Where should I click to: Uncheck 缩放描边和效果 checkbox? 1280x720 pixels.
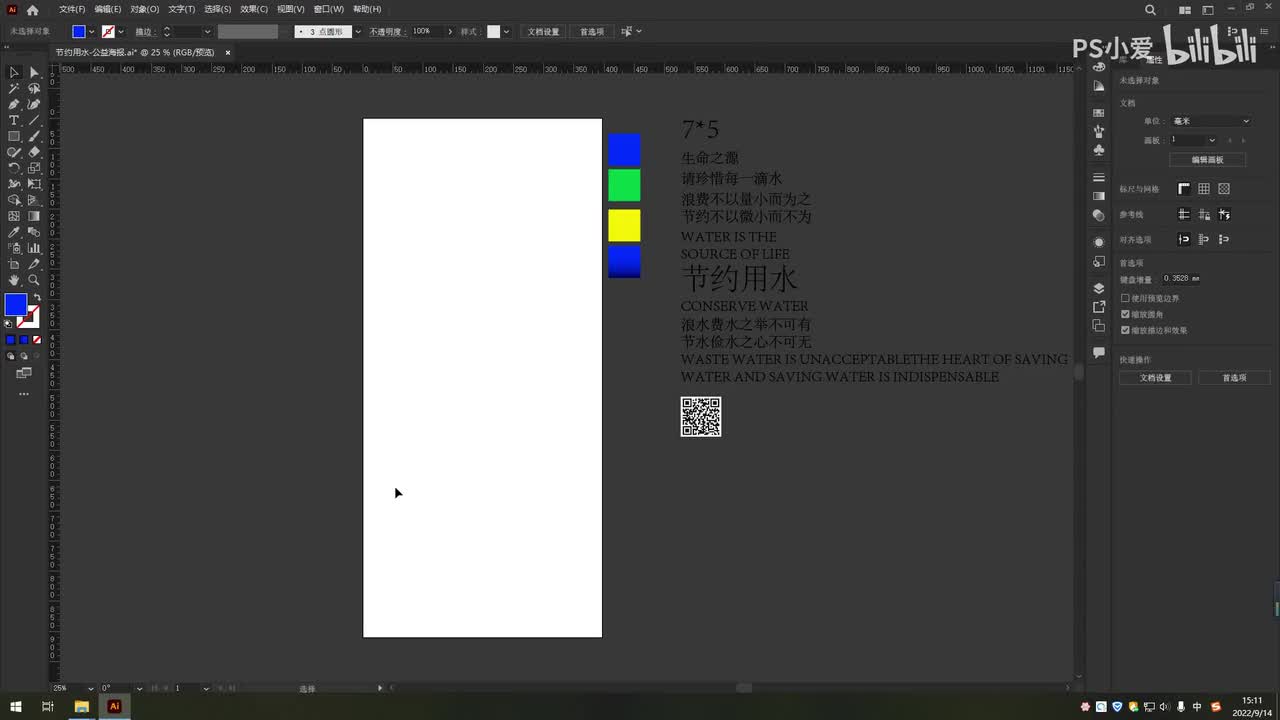[x=1125, y=330]
